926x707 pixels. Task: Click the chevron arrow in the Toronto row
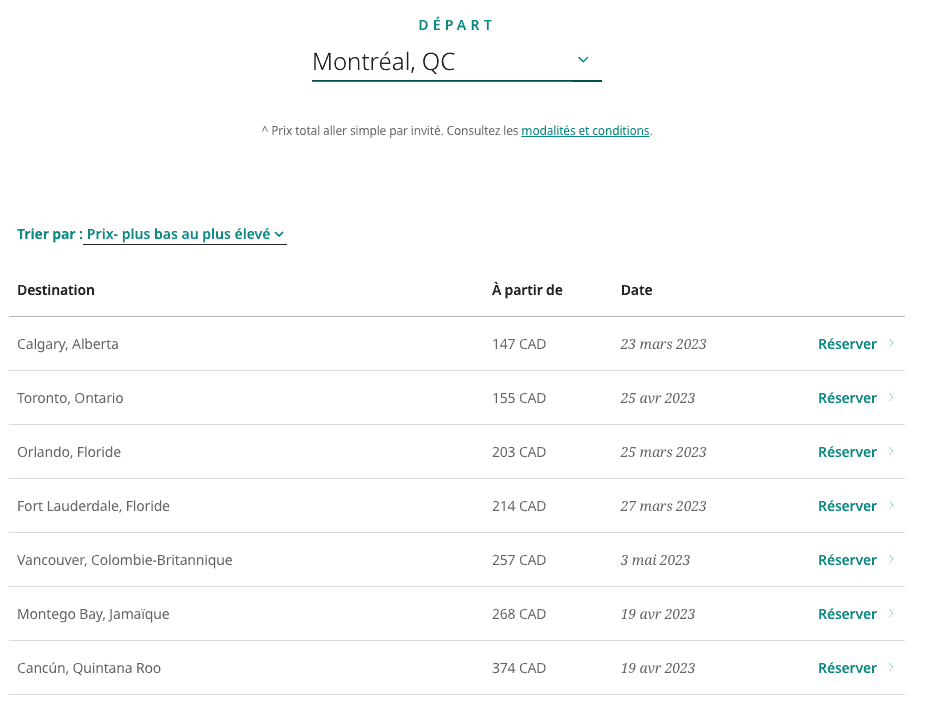point(891,398)
